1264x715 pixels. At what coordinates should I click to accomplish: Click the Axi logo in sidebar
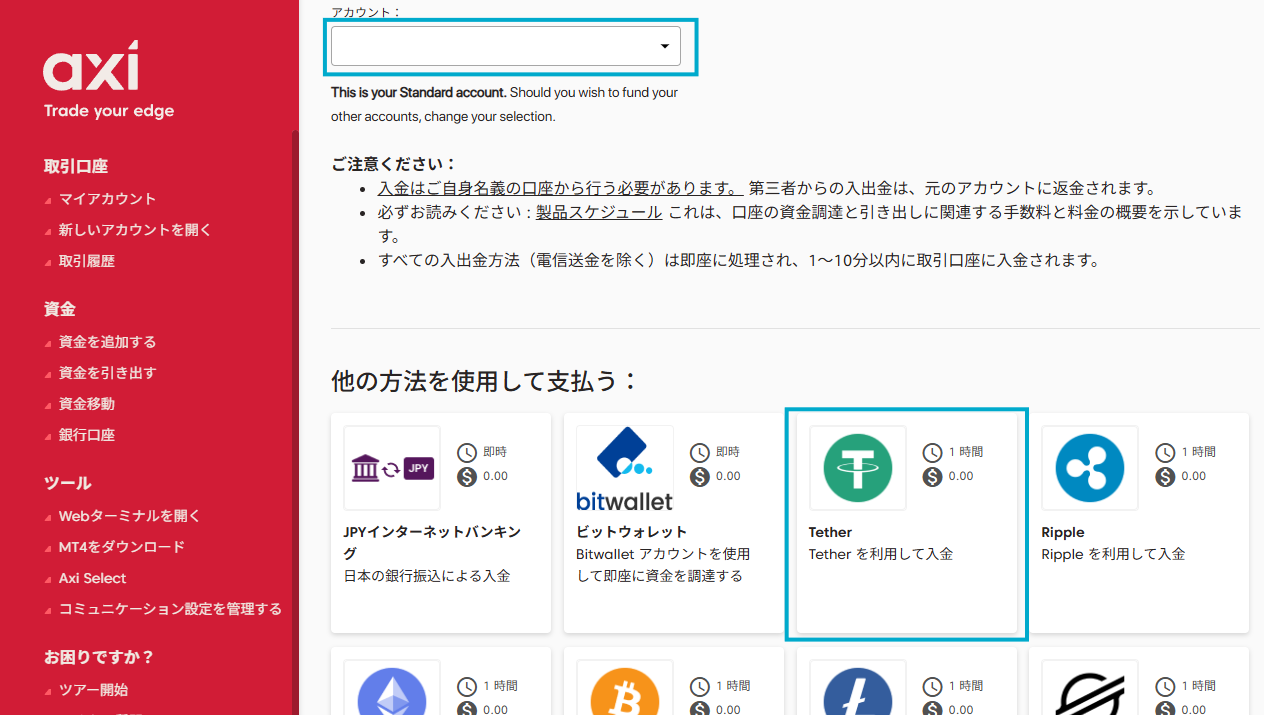91,67
